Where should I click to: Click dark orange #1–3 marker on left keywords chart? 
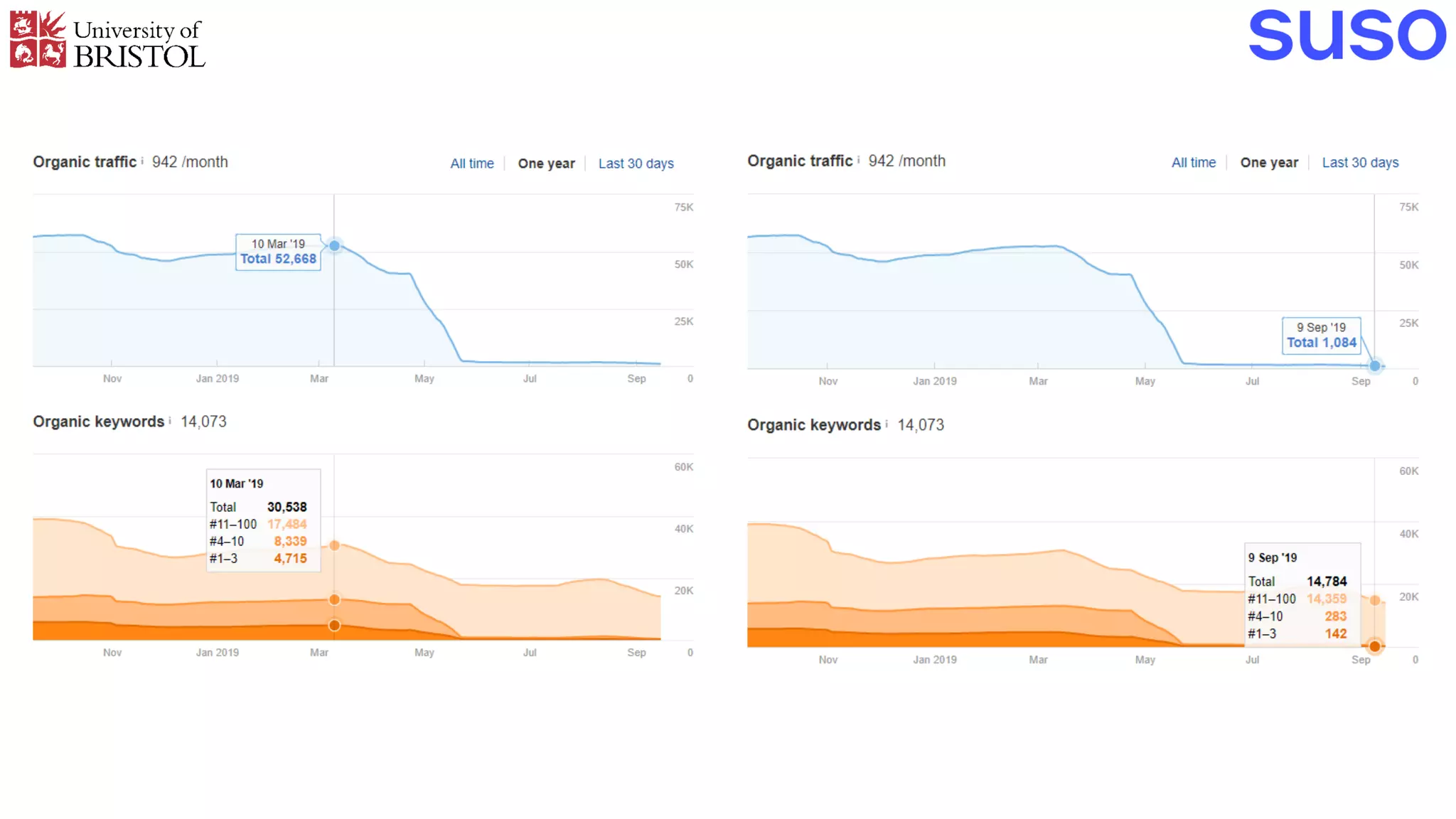pyautogui.click(x=334, y=626)
